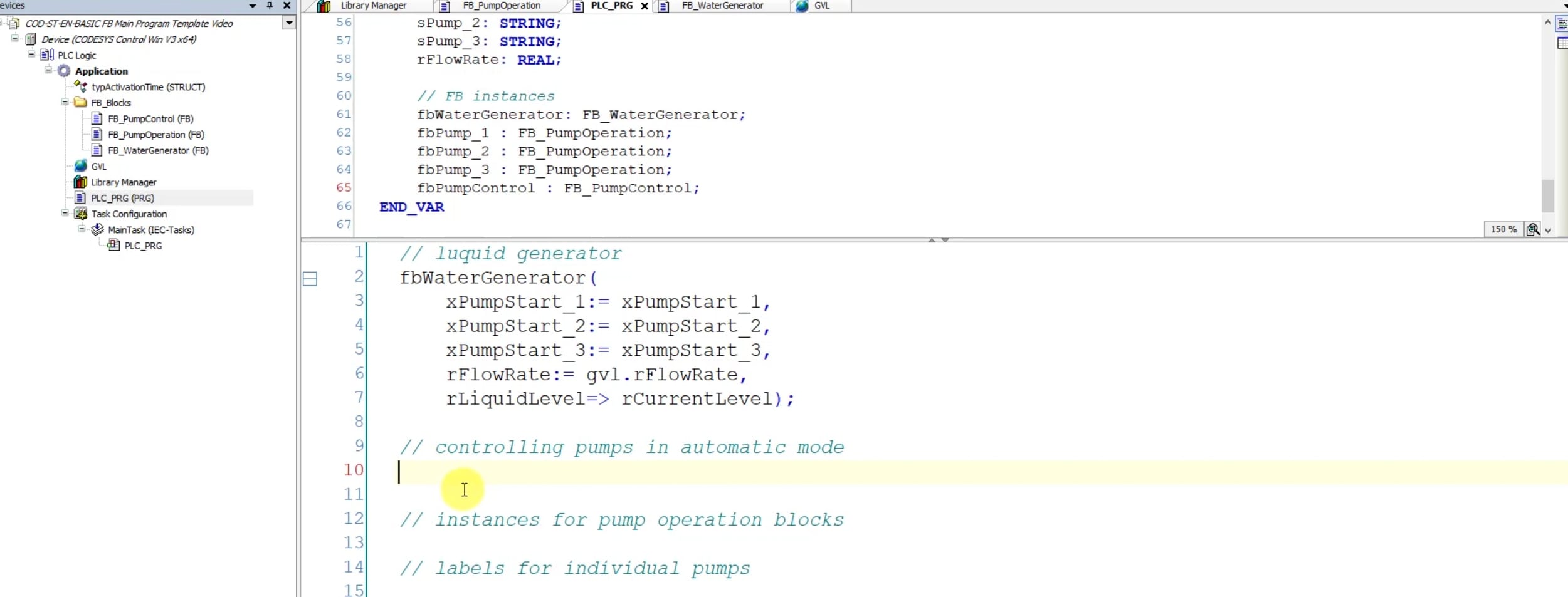Screen dimensions: 1568x597
Task: Select FB_PumpOperation (FB) in tree
Action: [156, 134]
